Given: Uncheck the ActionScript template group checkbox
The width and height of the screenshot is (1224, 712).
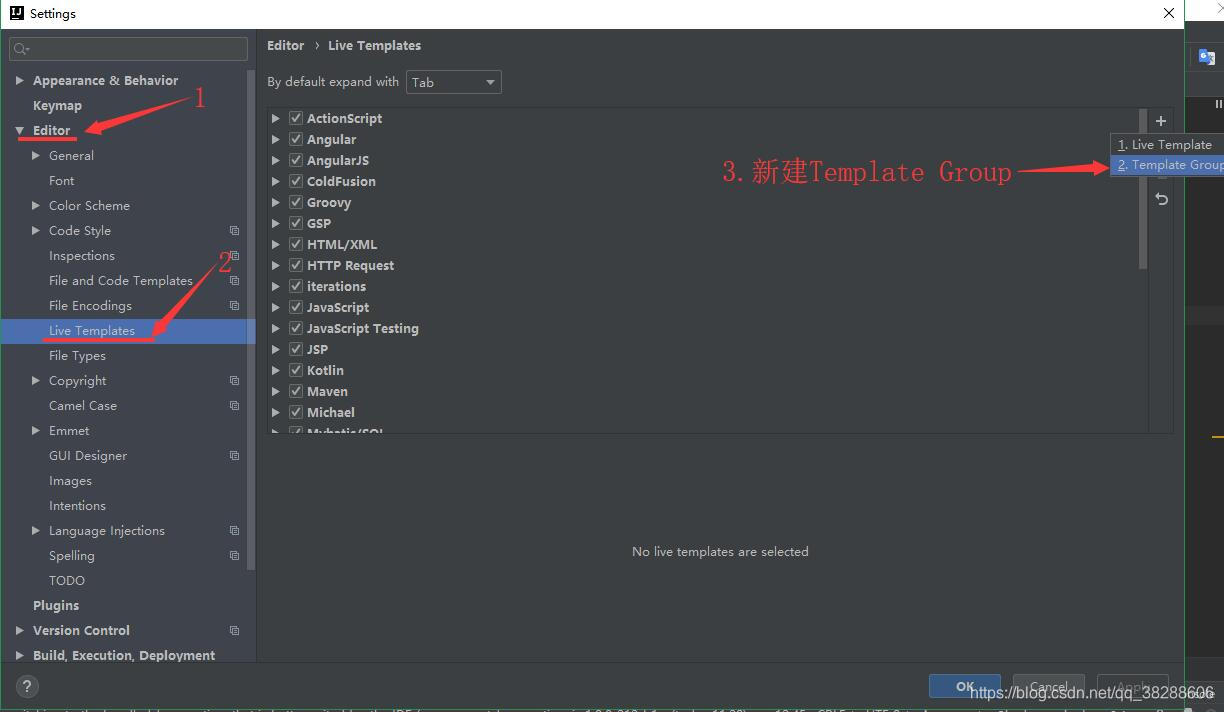Looking at the screenshot, I should [x=296, y=118].
